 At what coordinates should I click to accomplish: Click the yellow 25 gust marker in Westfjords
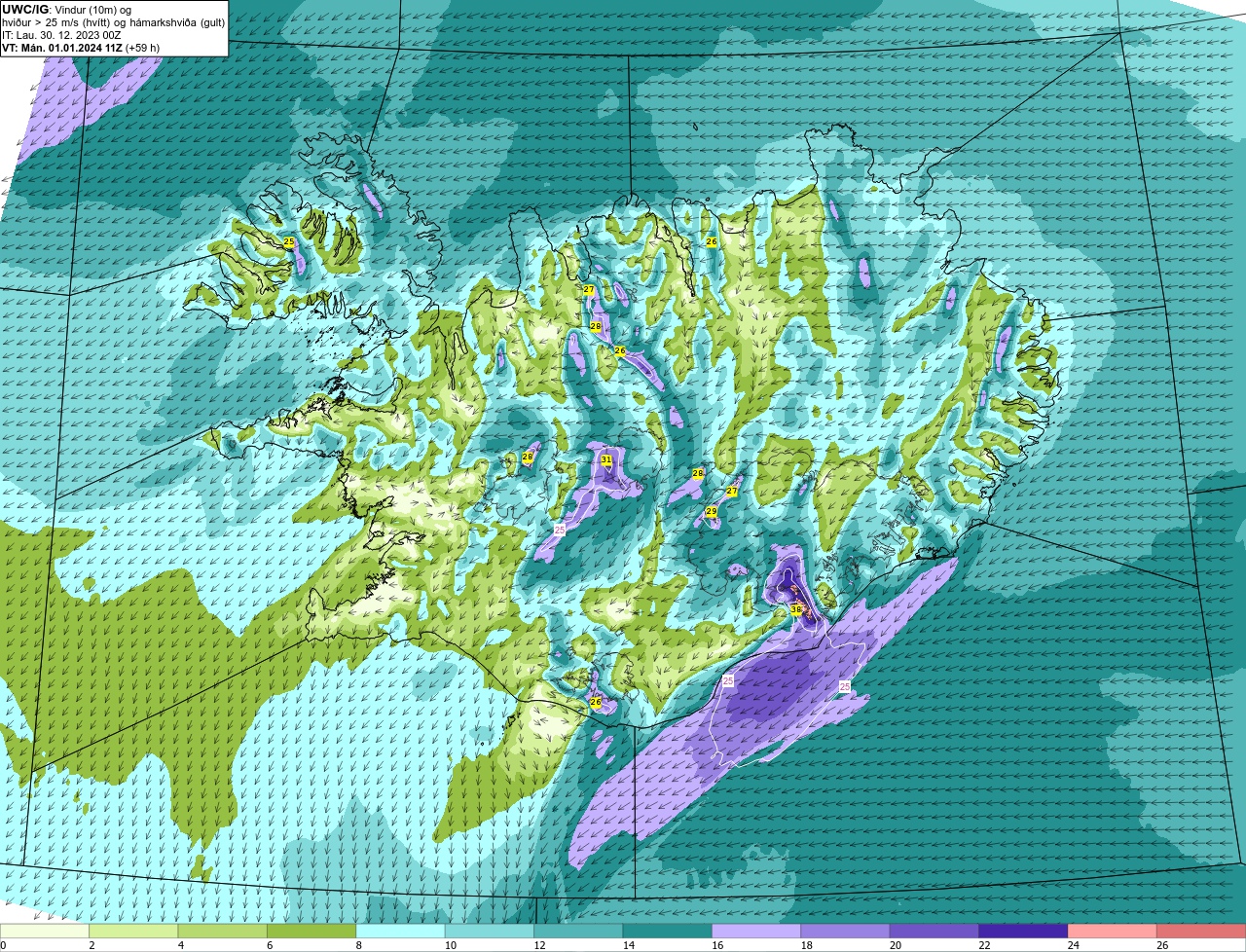pyautogui.click(x=289, y=241)
